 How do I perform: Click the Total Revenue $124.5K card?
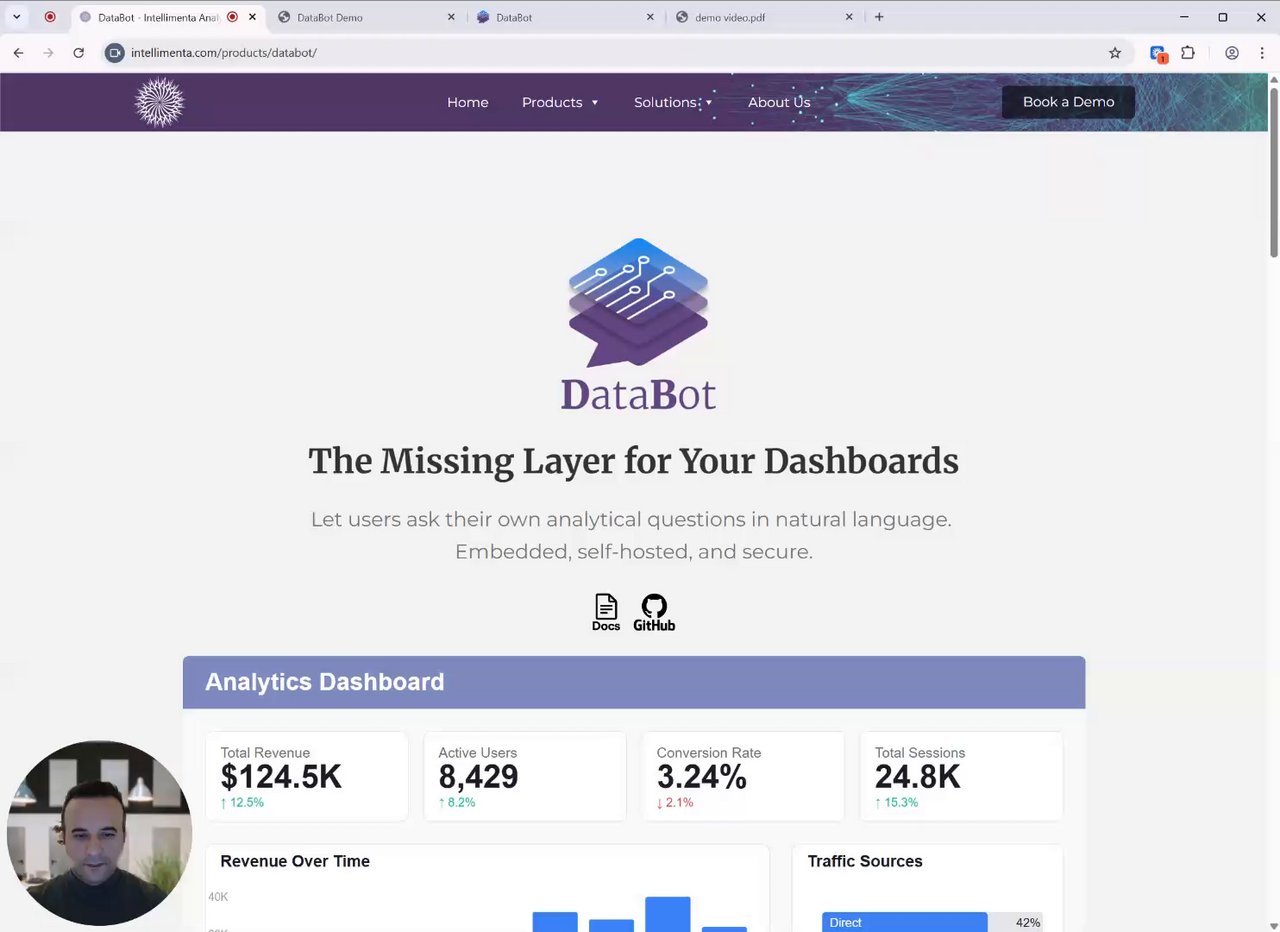(x=306, y=776)
